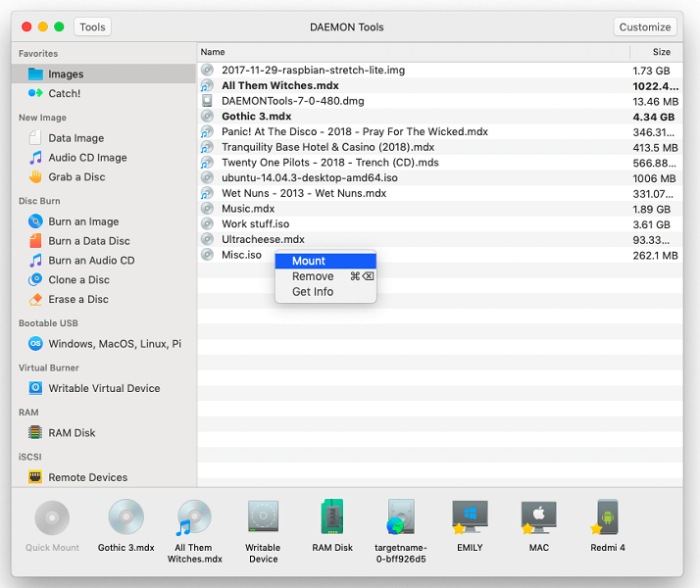Open bootable USB for Windows, MacOS, Linux, Pi
This screenshot has width=700, height=588.
coord(115,344)
